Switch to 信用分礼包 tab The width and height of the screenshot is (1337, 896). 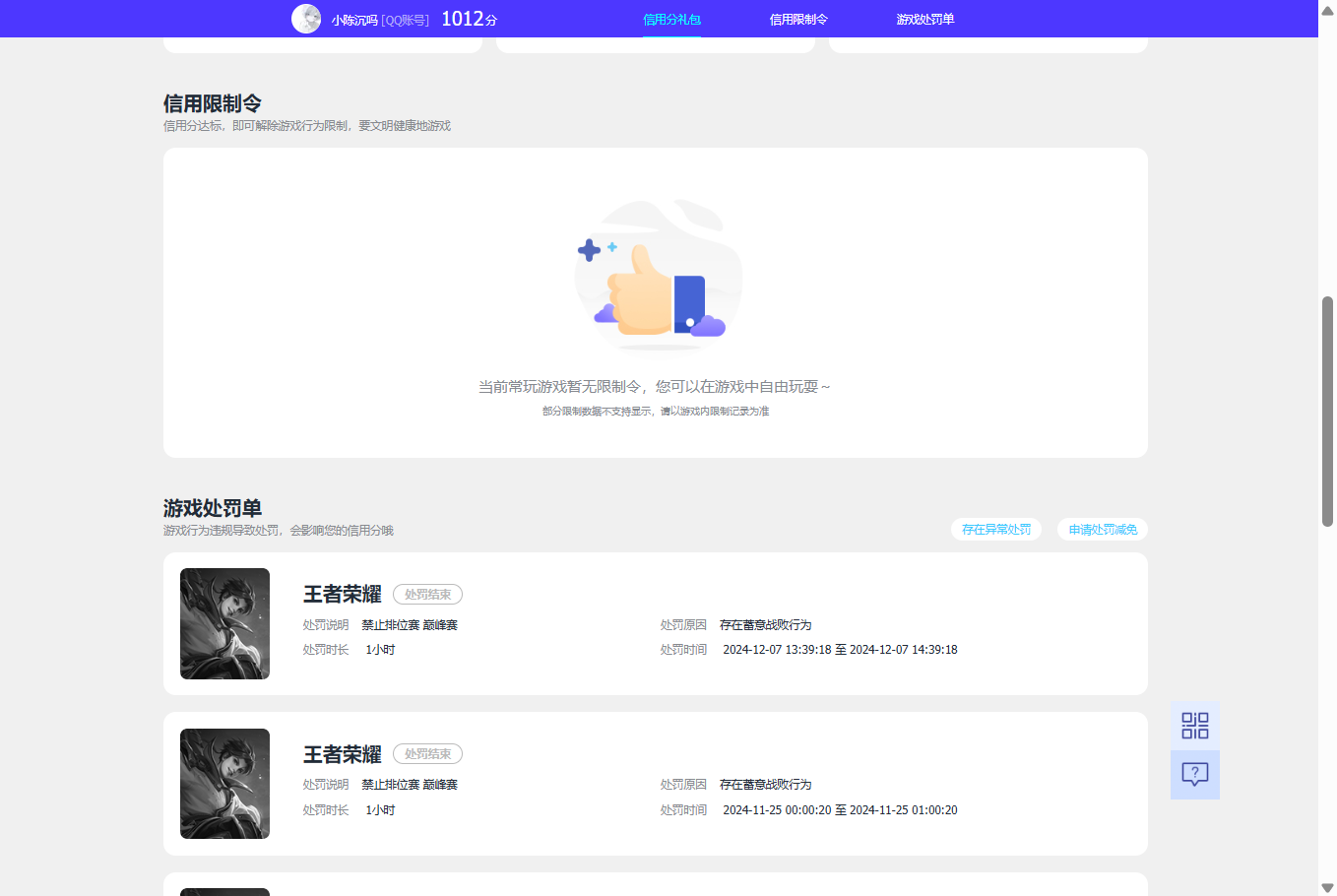[x=671, y=20]
